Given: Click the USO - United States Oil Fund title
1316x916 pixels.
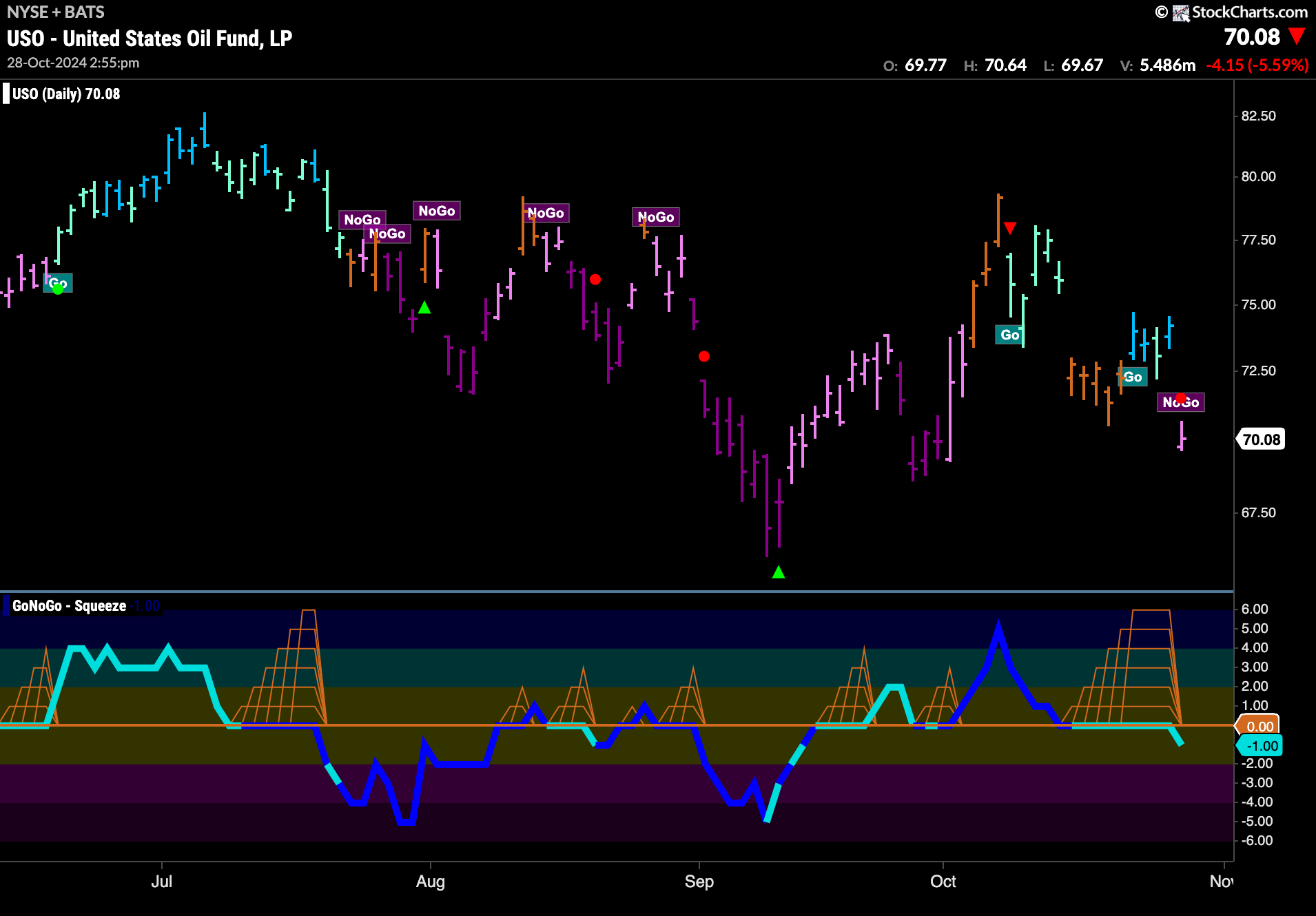Looking at the screenshot, I should (150, 38).
